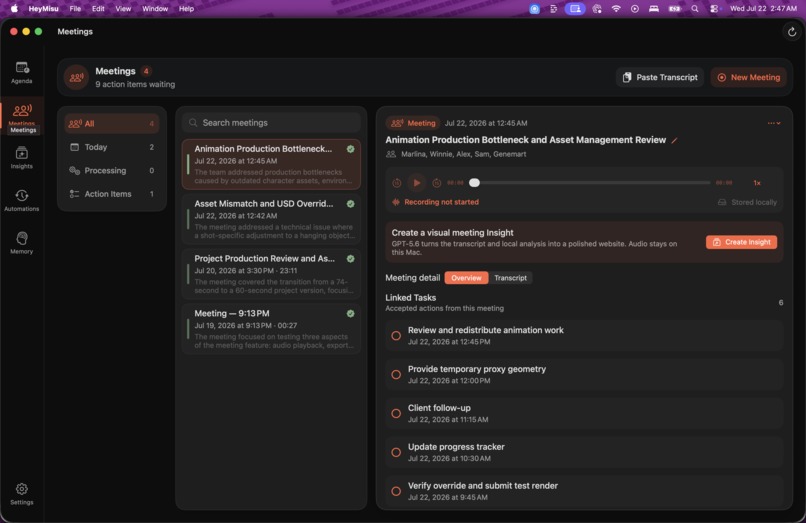Mark Provide temporary proxy geometry done

(x=396, y=375)
